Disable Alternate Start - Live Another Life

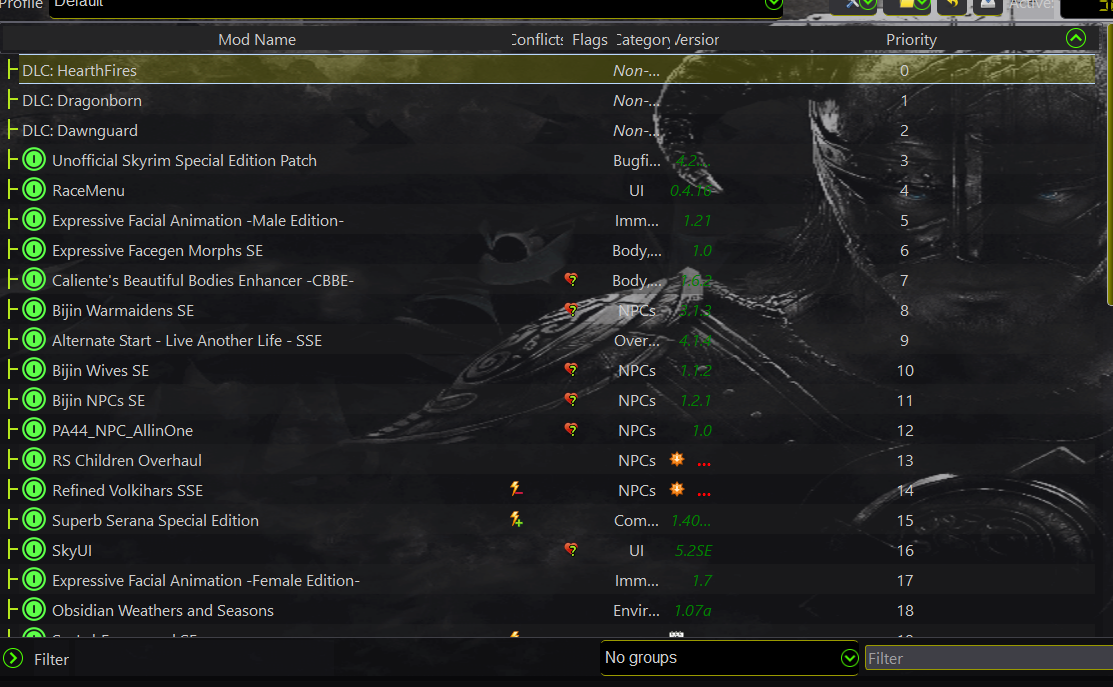[x=33, y=340]
